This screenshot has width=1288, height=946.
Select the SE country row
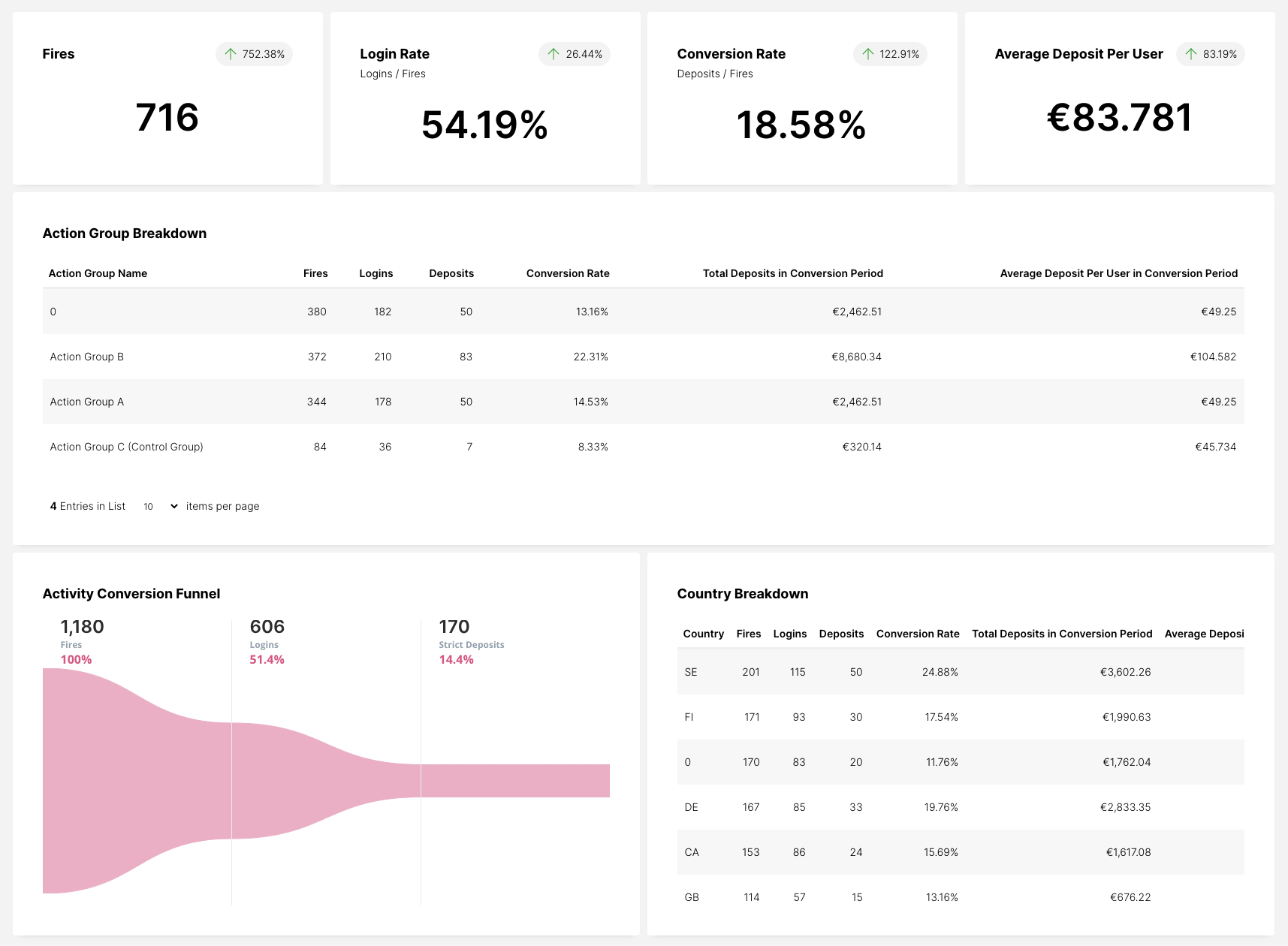click(691, 672)
